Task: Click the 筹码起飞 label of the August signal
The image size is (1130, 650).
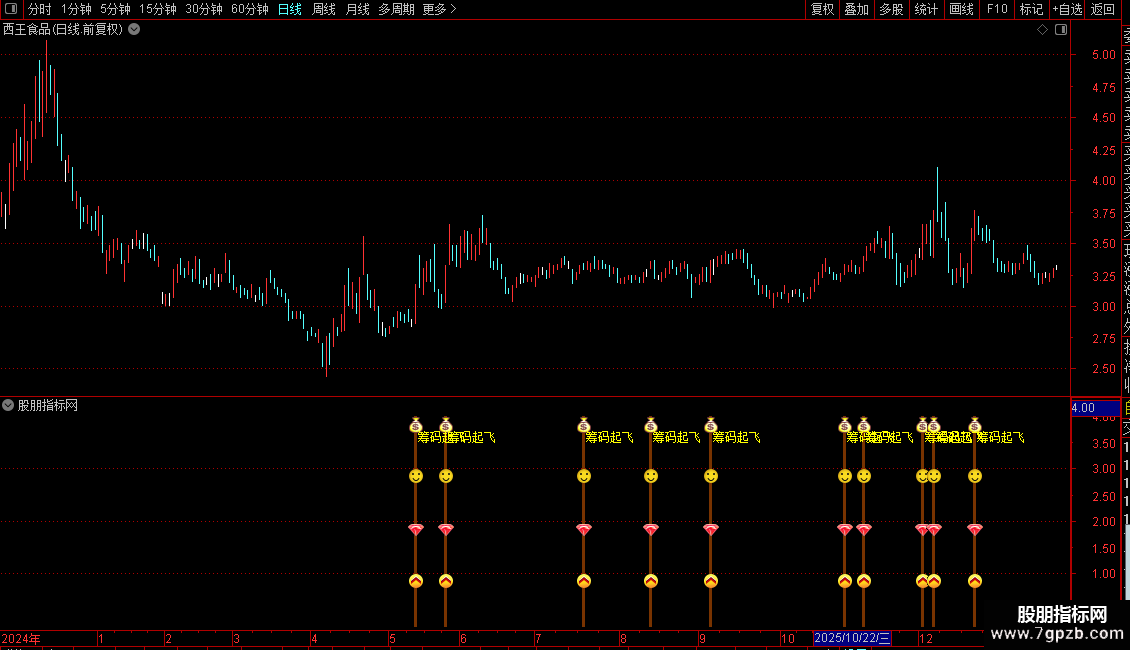Action: tap(676, 437)
